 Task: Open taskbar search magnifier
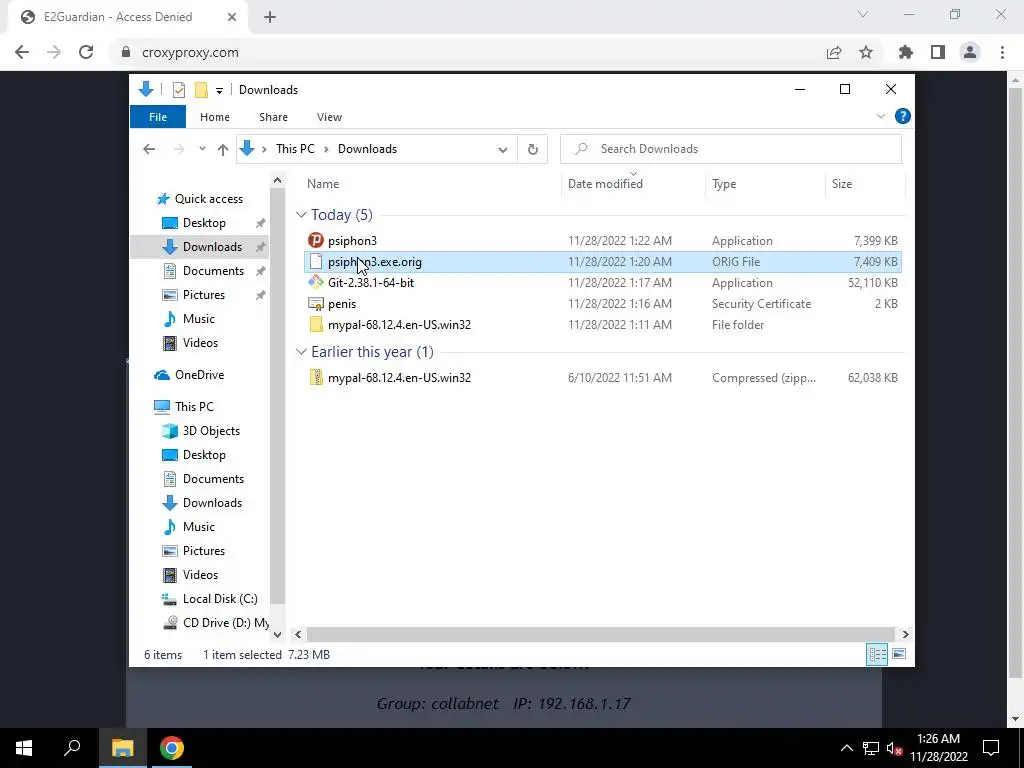72,748
